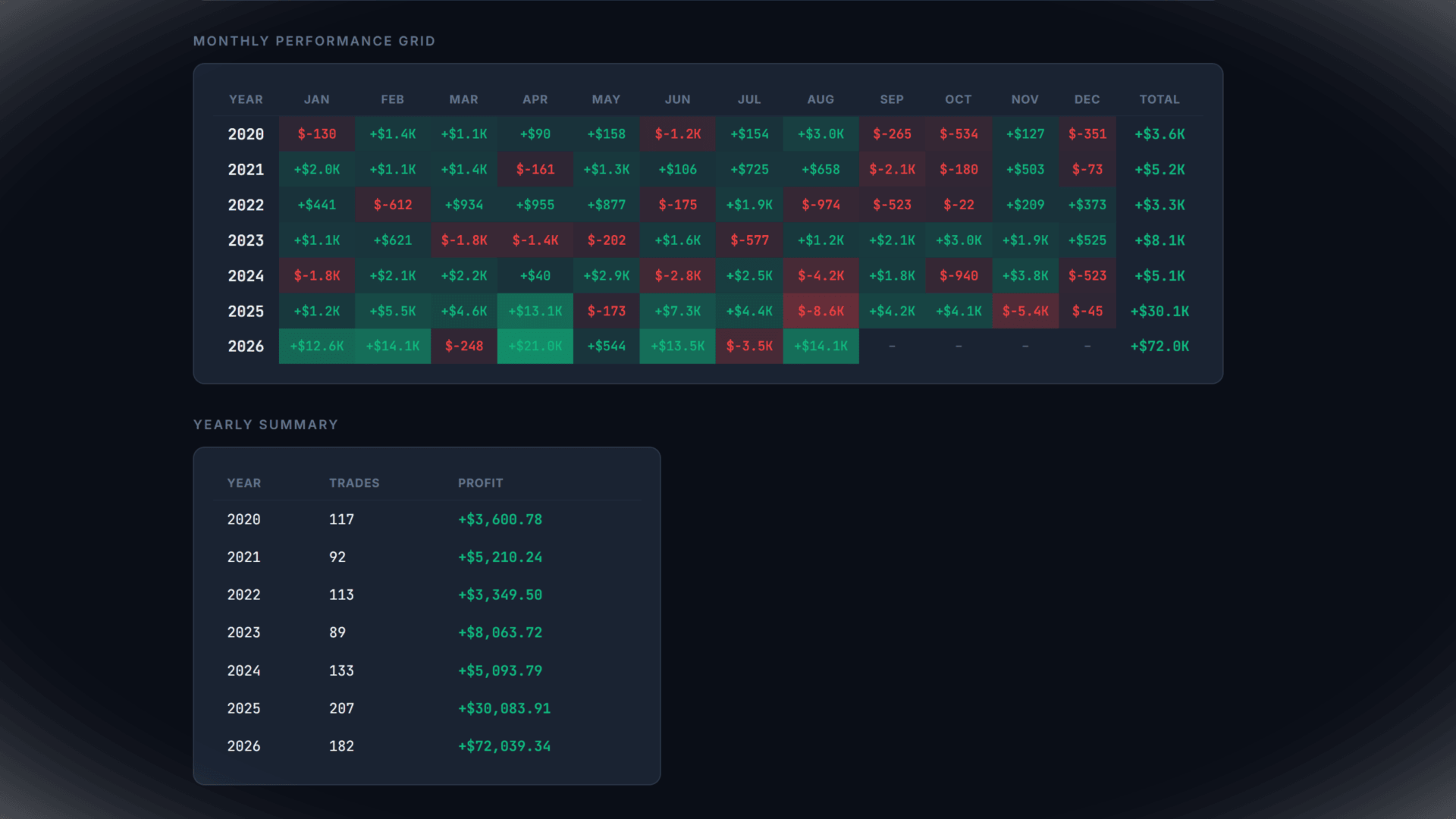This screenshot has height=819, width=1456.
Task: Select the JAN column header
Action: (x=317, y=99)
